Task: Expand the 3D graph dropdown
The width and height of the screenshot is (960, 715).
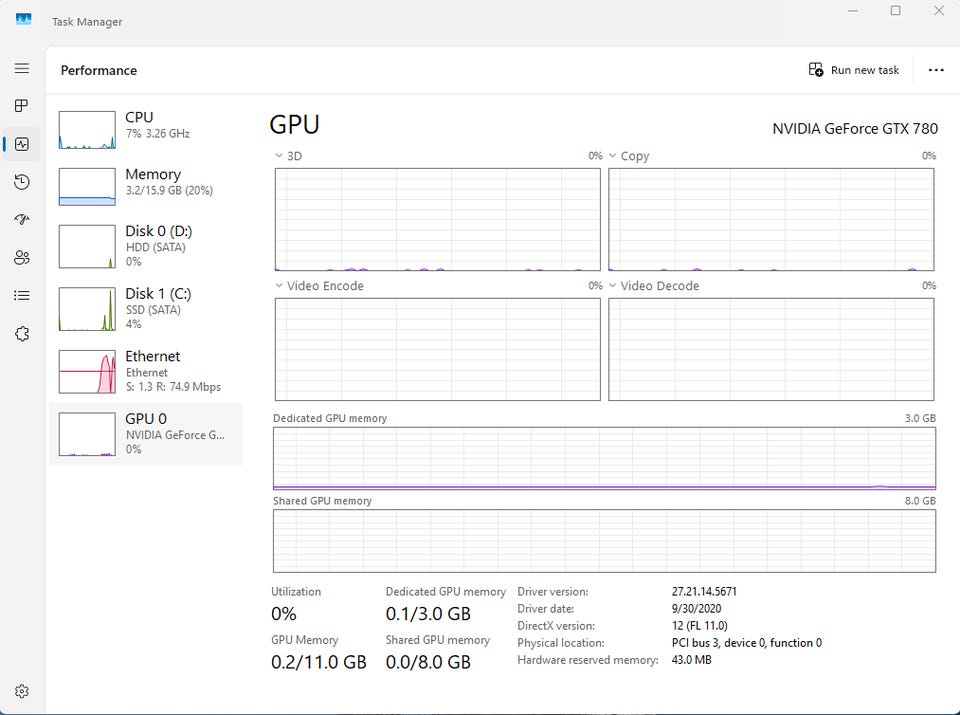Action: pos(280,156)
